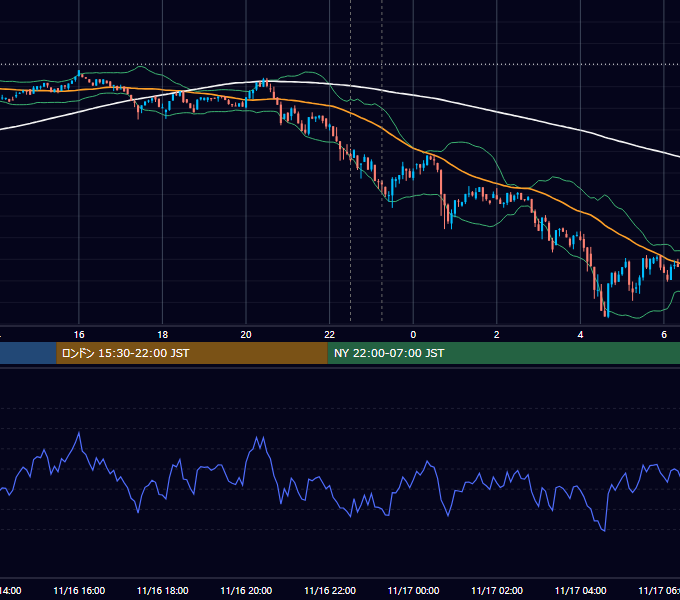Viewport: 680px width, 600px height.
Task: Click the 11/17 00:00 time label
Action: (413, 590)
